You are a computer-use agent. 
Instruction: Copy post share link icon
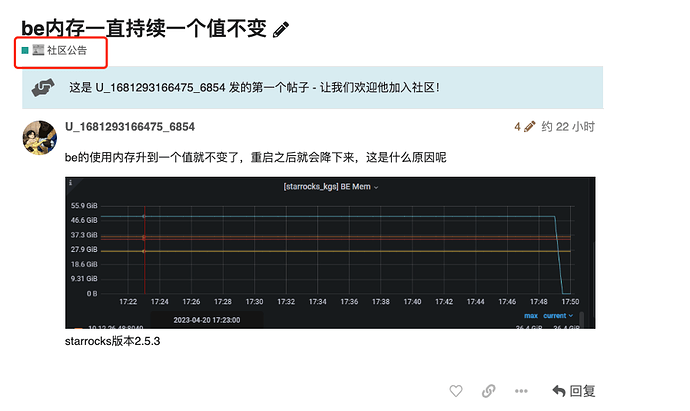(x=488, y=391)
